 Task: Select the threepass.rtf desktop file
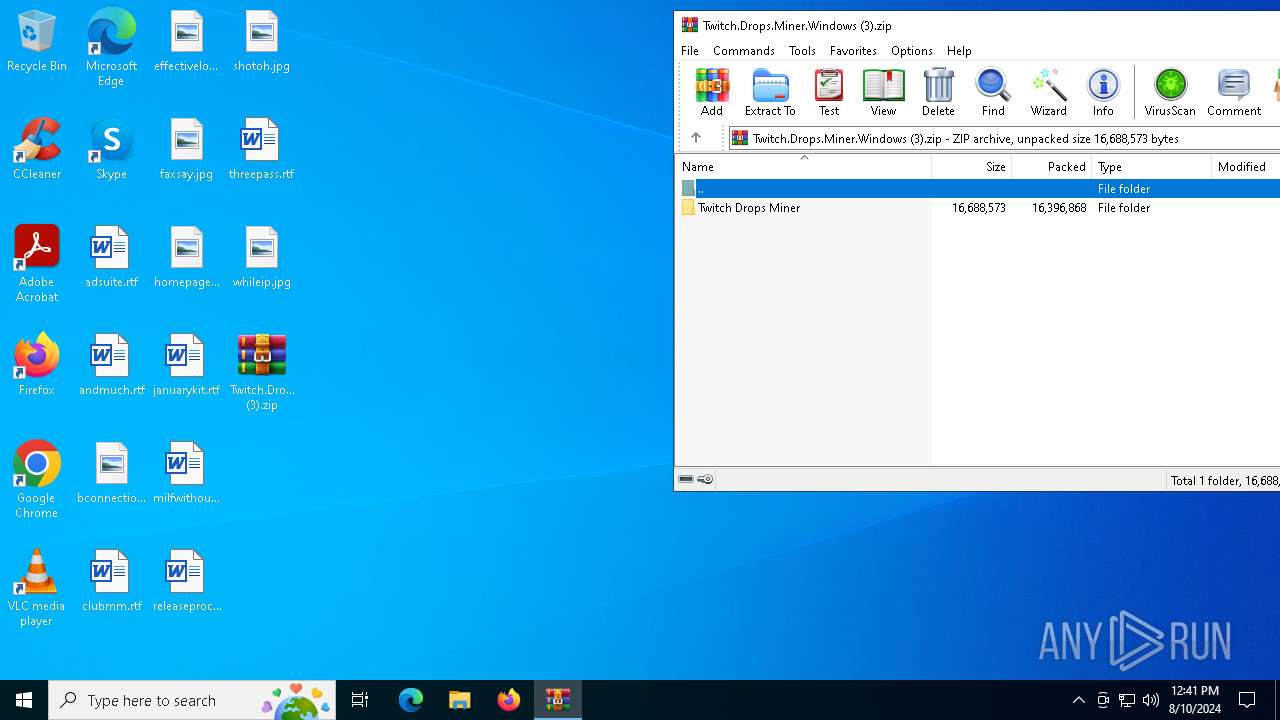(x=262, y=149)
